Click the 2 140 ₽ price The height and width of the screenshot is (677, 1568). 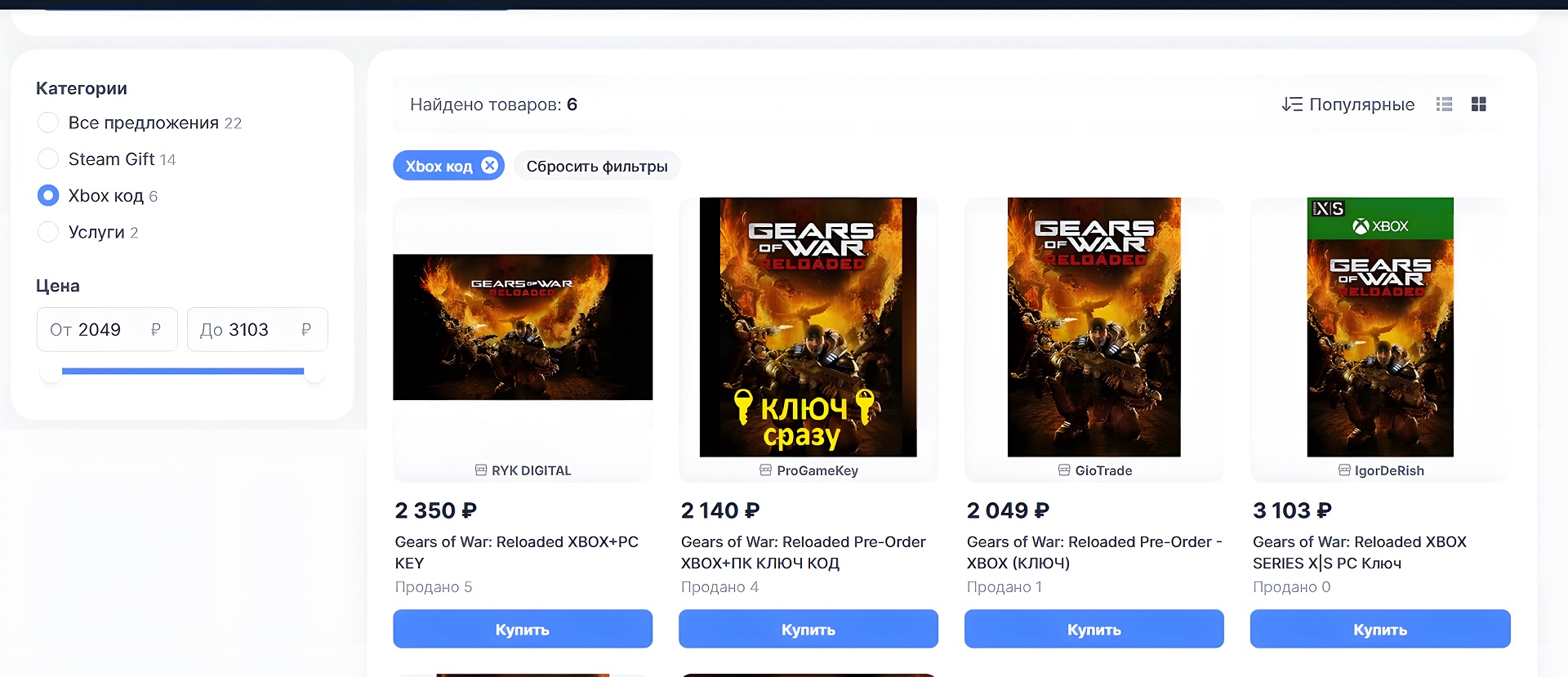click(720, 510)
